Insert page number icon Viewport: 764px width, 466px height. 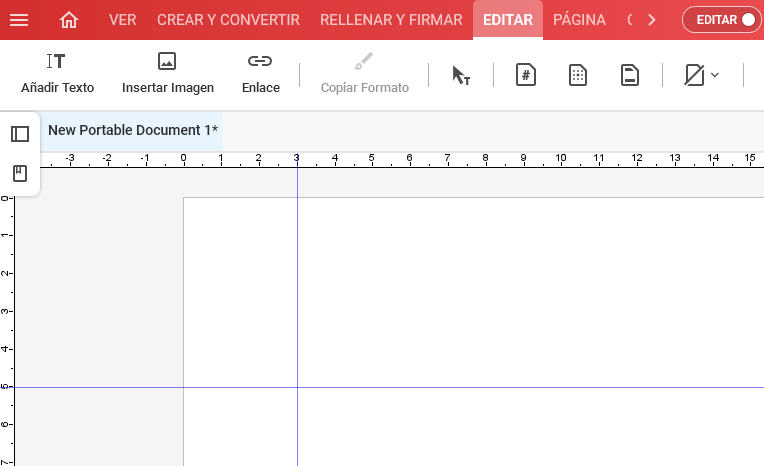point(526,75)
